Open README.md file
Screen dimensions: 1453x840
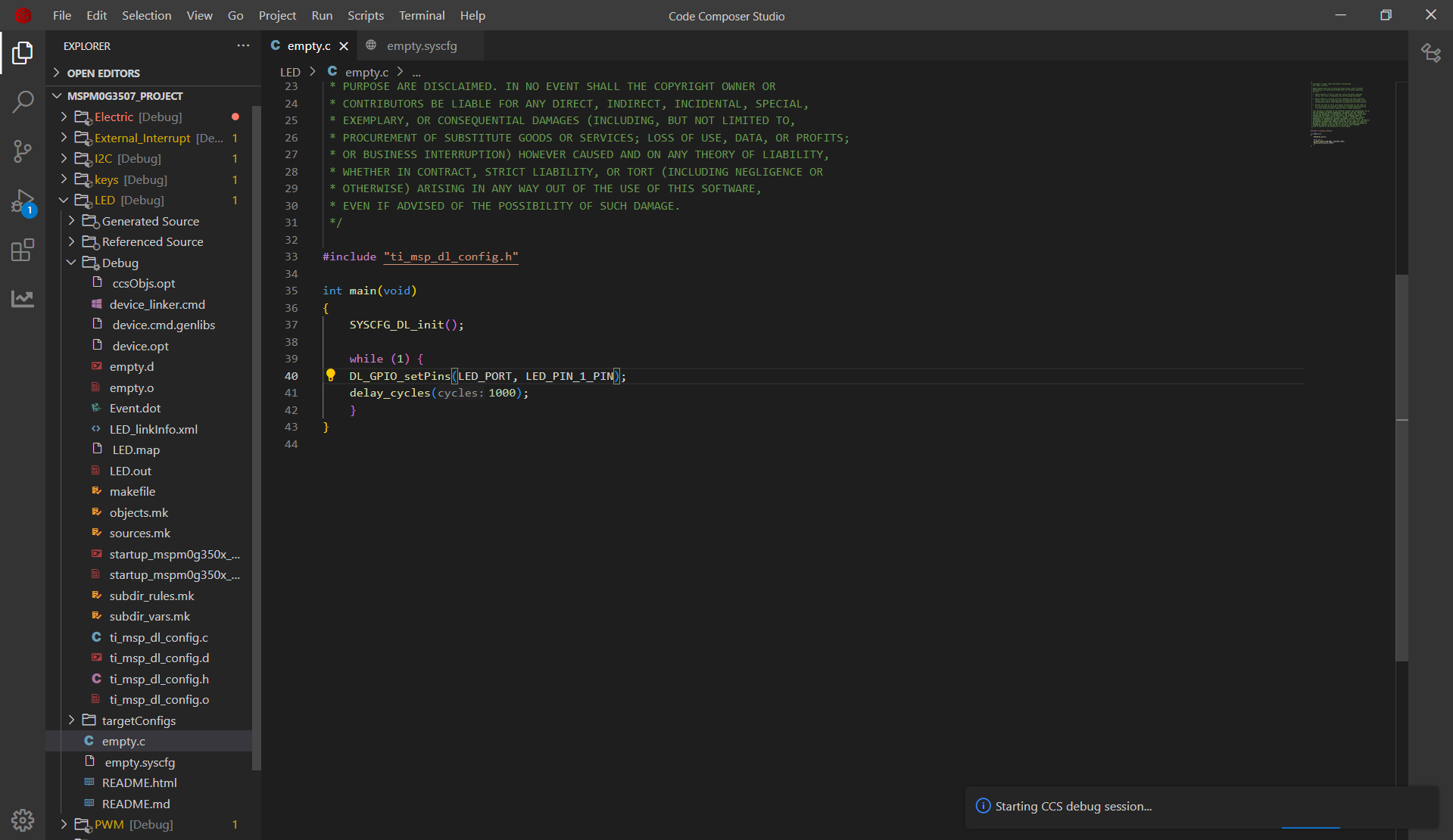coord(148,804)
